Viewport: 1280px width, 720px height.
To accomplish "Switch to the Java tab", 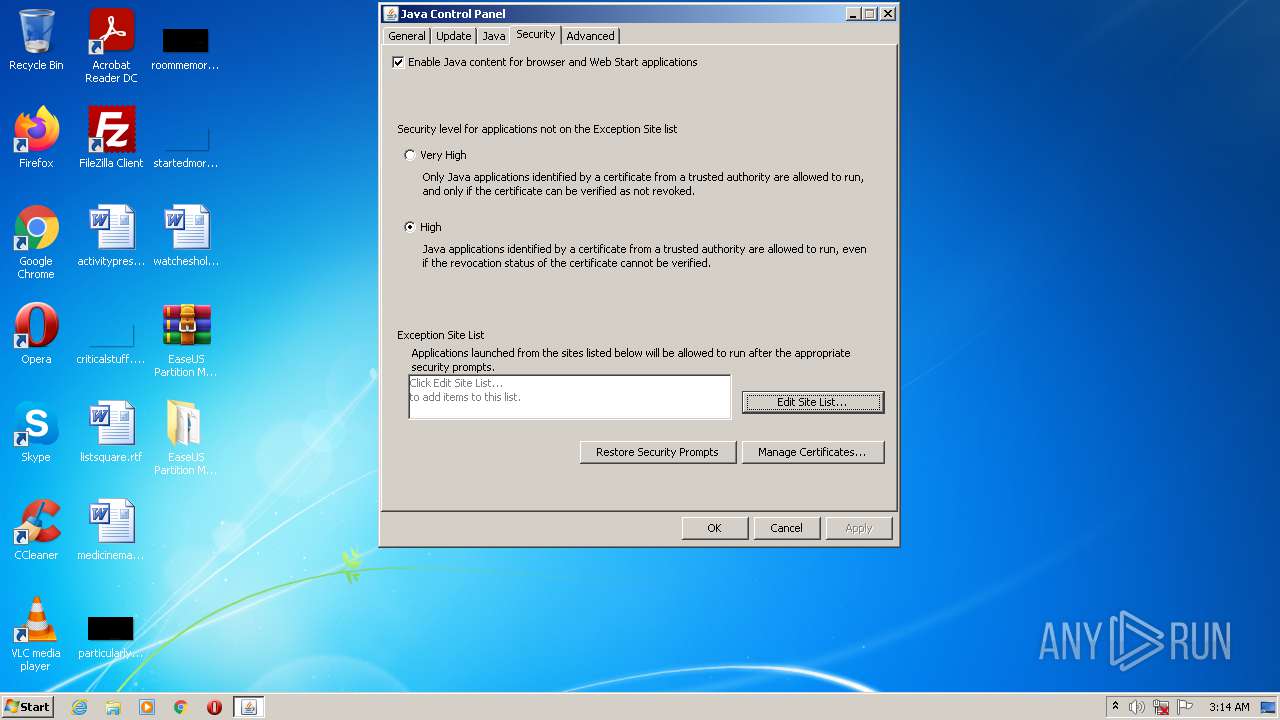I will point(494,36).
